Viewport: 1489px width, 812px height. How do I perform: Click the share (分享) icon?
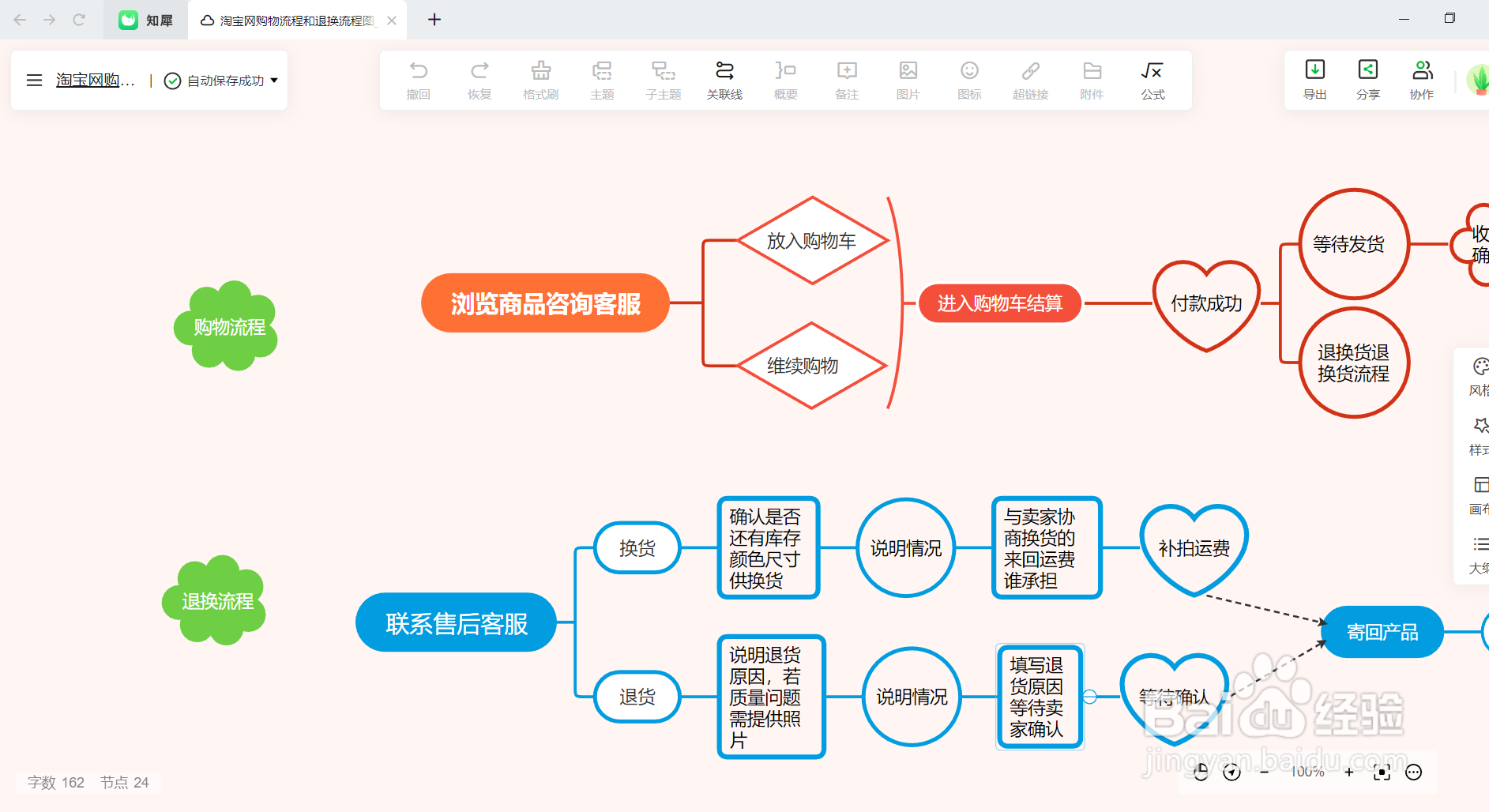point(1368,70)
